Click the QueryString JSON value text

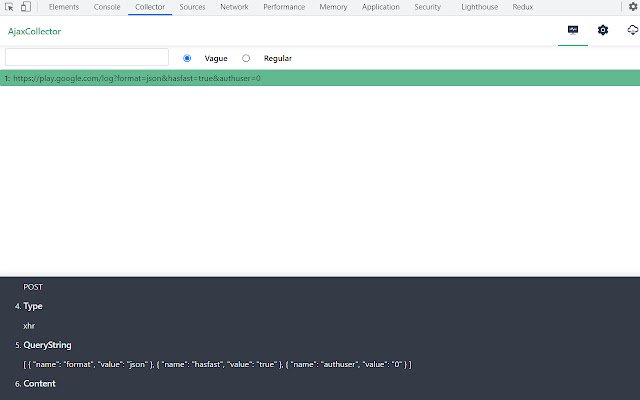click(x=218, y=364)
